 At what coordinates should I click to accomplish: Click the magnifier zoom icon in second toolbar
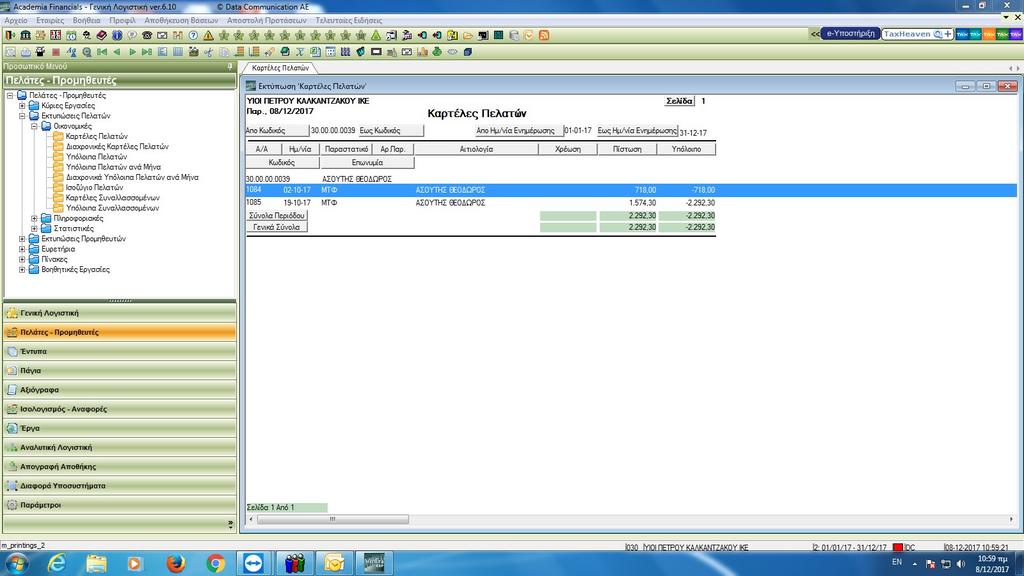(x=86, y=52)
